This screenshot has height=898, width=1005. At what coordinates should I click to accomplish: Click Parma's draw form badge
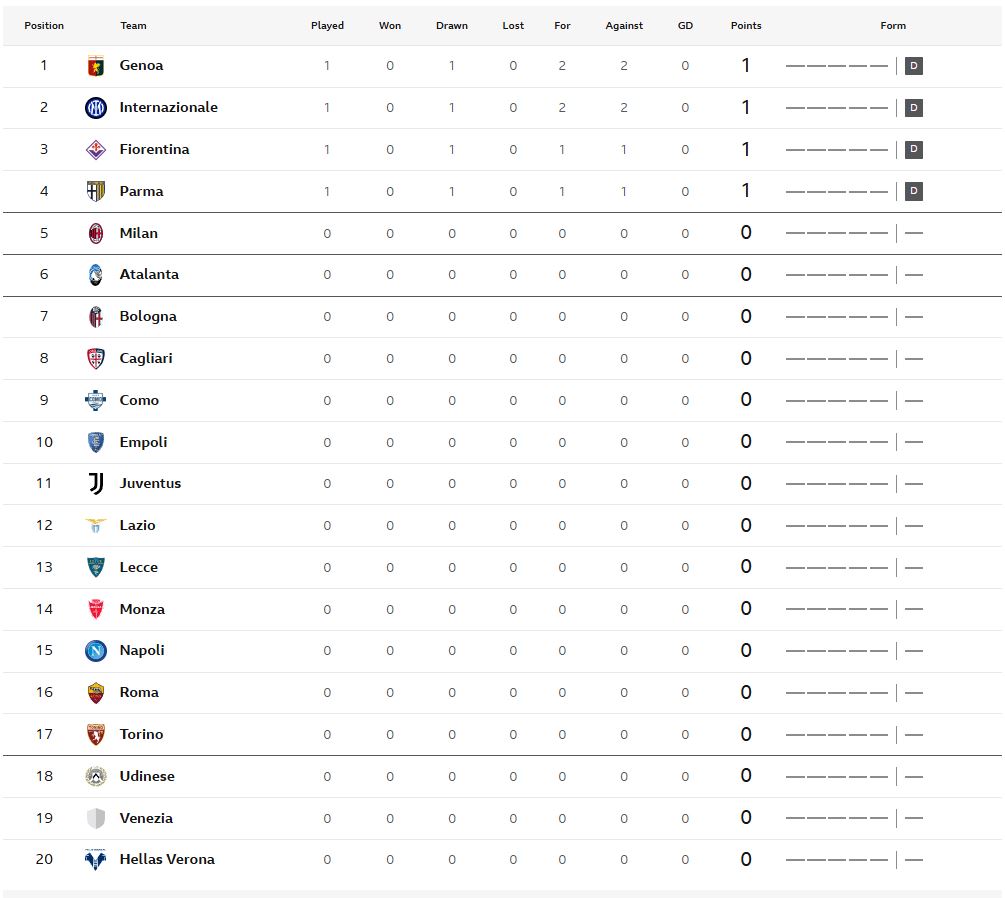[x=913, y=191]
